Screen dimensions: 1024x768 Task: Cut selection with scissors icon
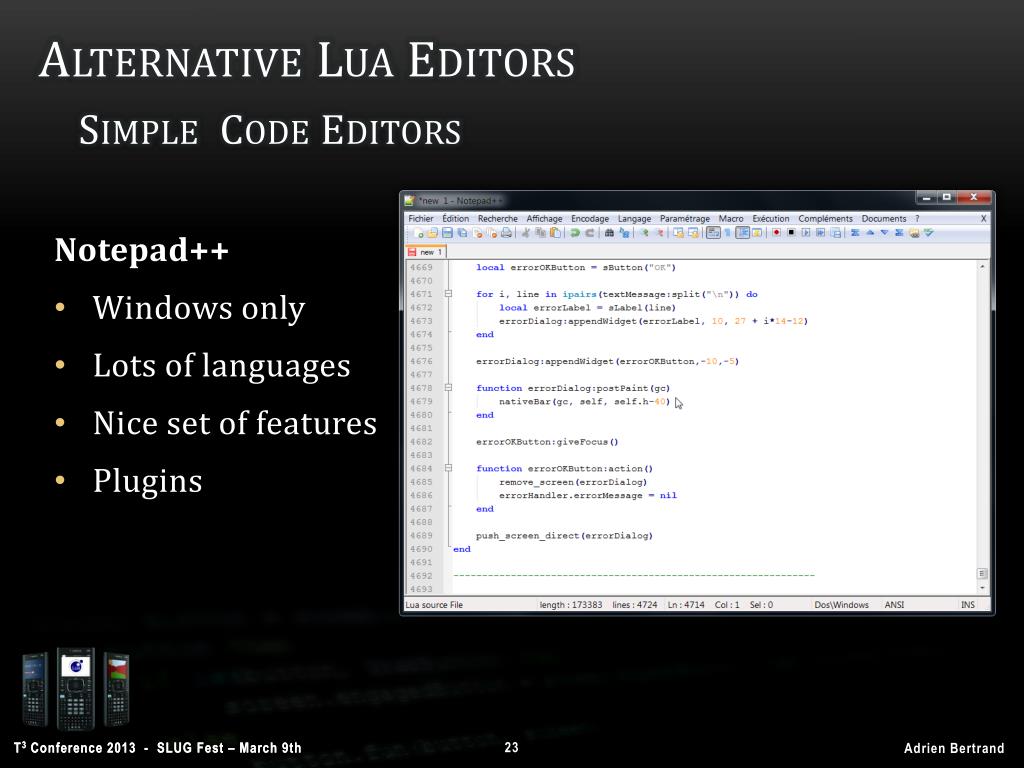pos(526,232)
